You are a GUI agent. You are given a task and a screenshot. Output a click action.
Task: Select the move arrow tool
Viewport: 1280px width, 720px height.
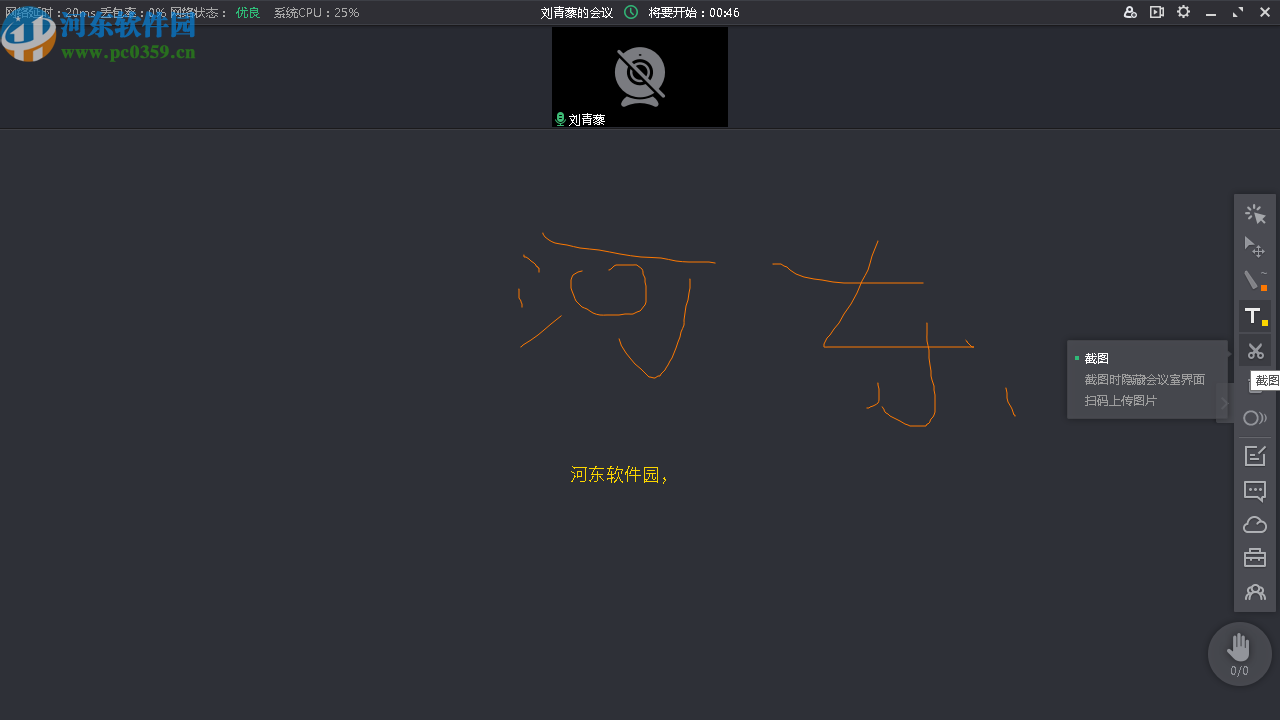[x=1254, y=247]
